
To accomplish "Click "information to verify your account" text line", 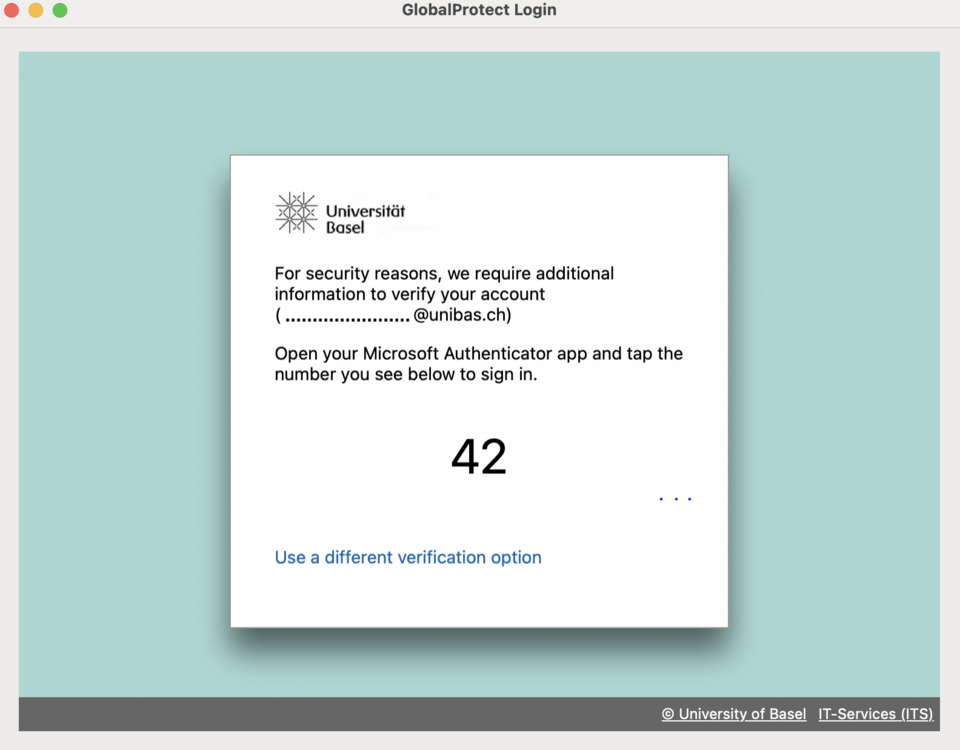I will tap(410, 294).
